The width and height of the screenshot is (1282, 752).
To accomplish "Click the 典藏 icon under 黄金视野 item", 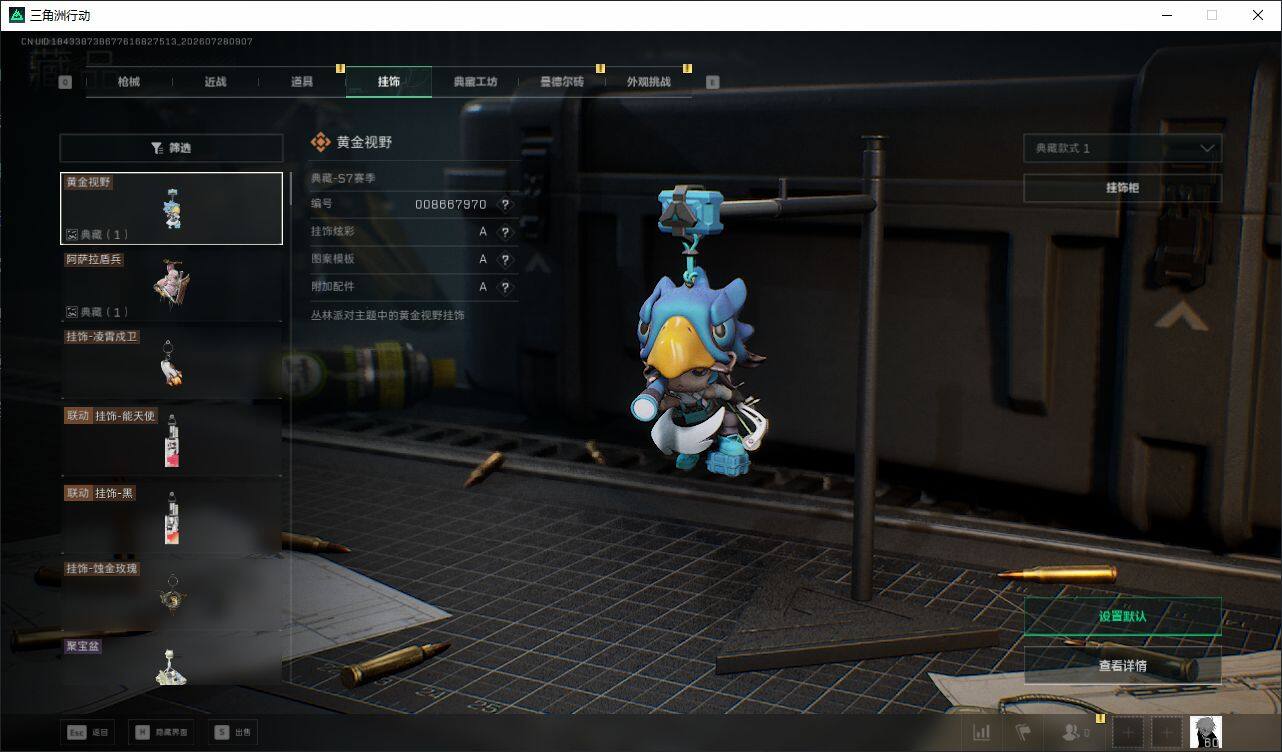I will point(72,235).
